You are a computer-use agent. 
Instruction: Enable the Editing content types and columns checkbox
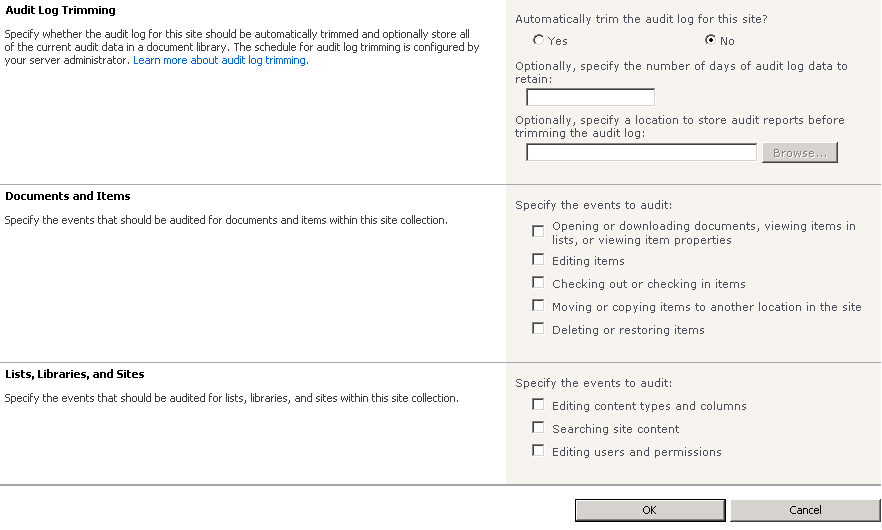pos(538,404)
